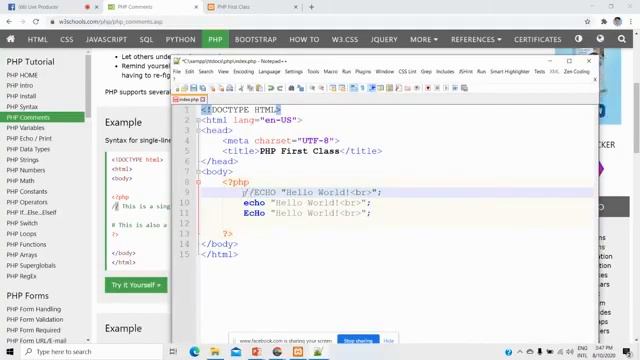The width and height of the screenshot is (640, 360).
Task: Open PHP Echo / Print in the sidebar
Action: tap(29, 138)
